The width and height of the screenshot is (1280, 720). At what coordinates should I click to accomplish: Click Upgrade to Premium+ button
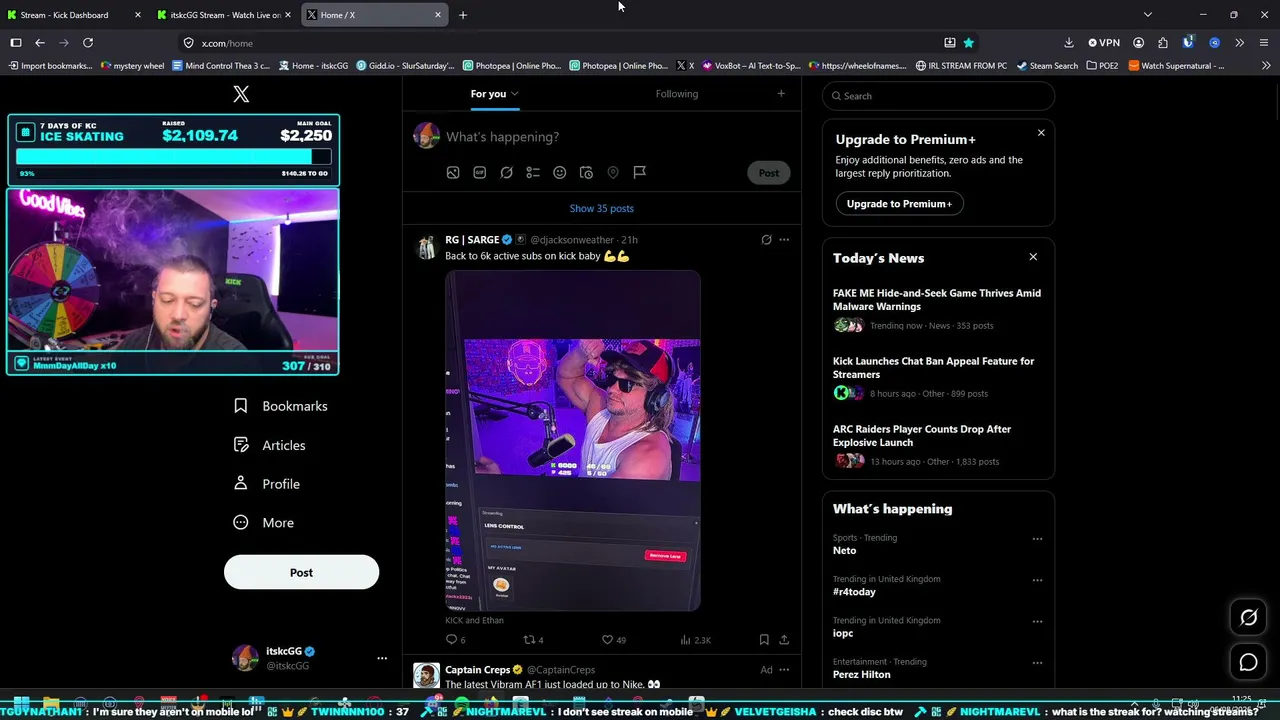899,204
